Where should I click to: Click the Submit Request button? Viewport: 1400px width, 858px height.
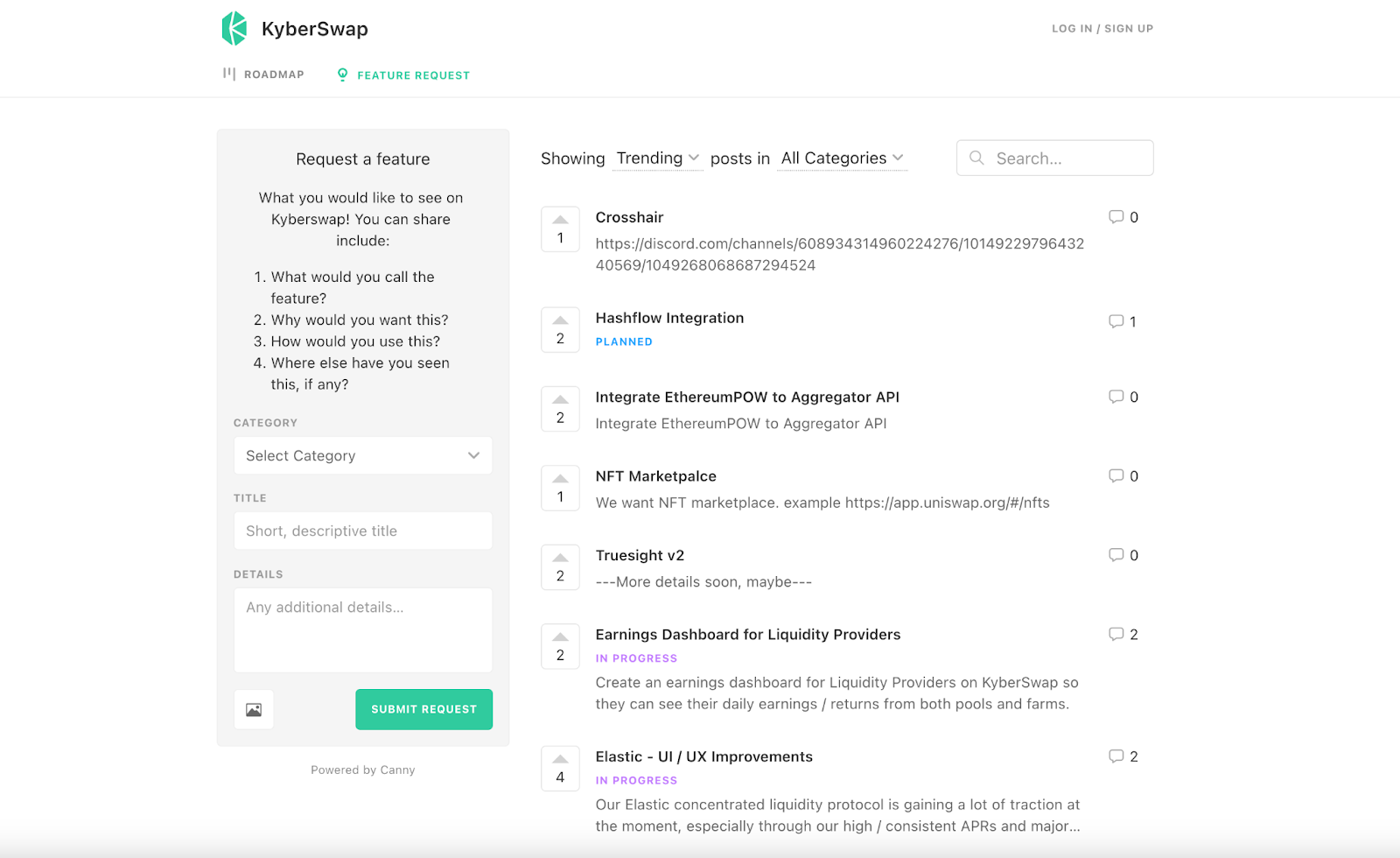click(x=423, y=709)
